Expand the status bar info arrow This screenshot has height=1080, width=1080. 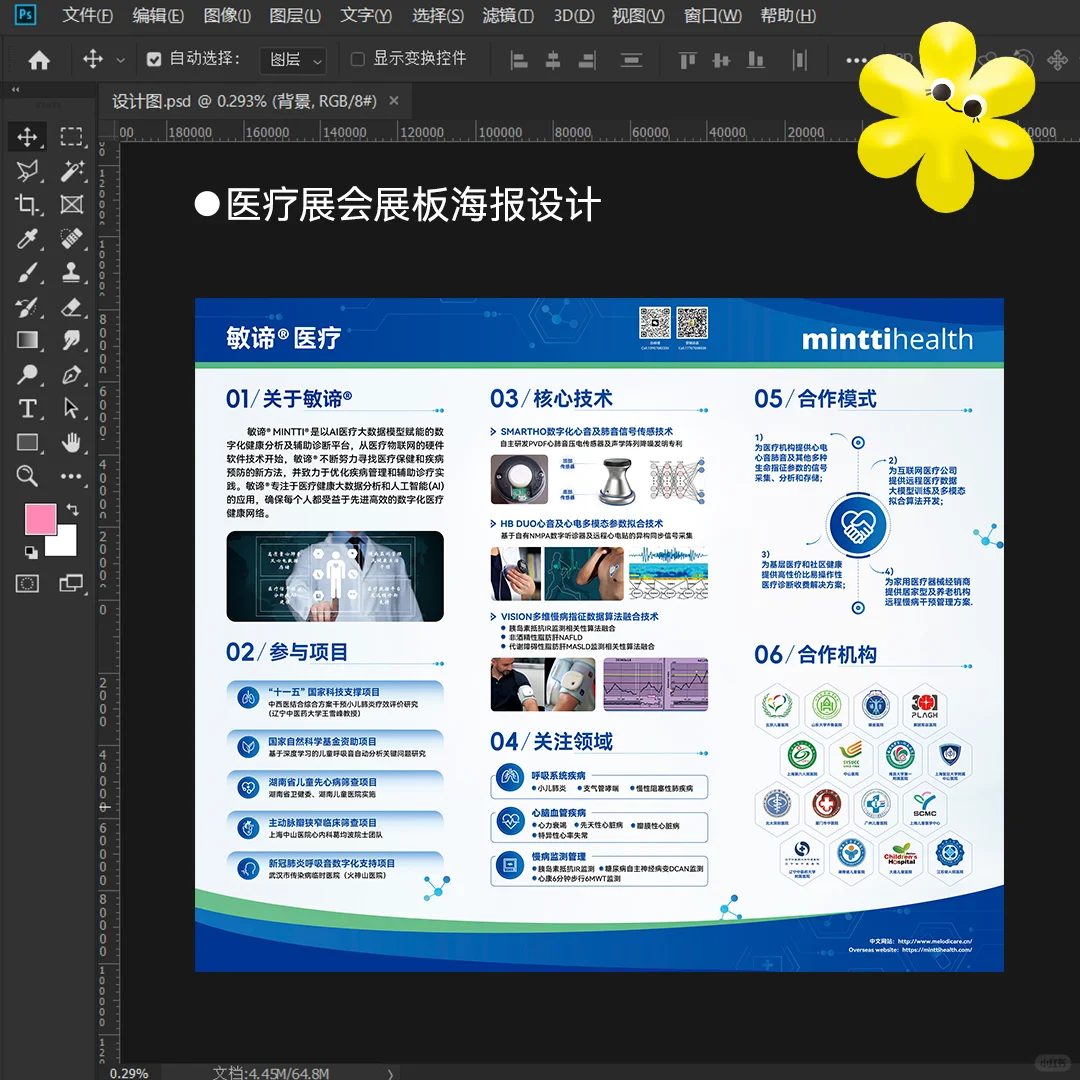coord(390,1073)
